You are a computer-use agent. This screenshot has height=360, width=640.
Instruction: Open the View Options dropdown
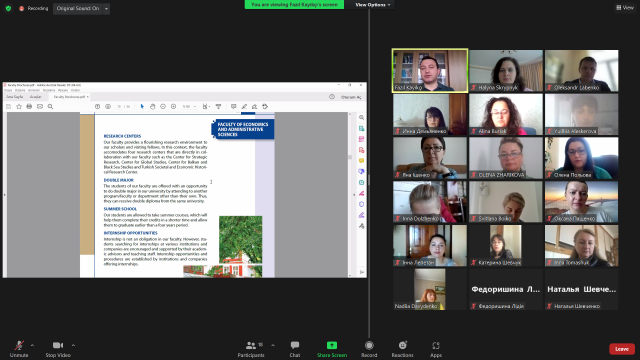tap(372, 4)
